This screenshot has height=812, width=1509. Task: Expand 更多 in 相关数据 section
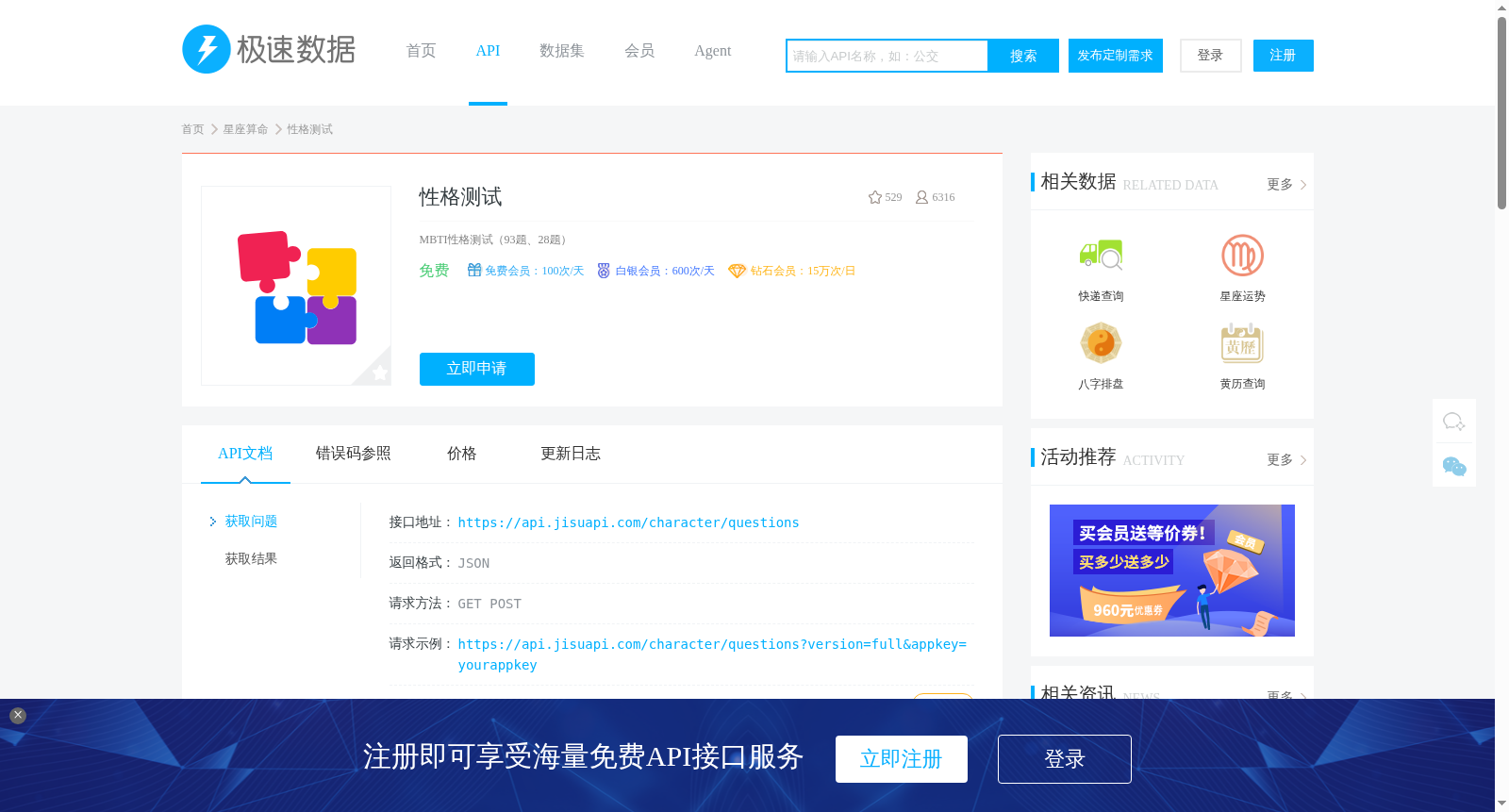(x=1286, y=185)
